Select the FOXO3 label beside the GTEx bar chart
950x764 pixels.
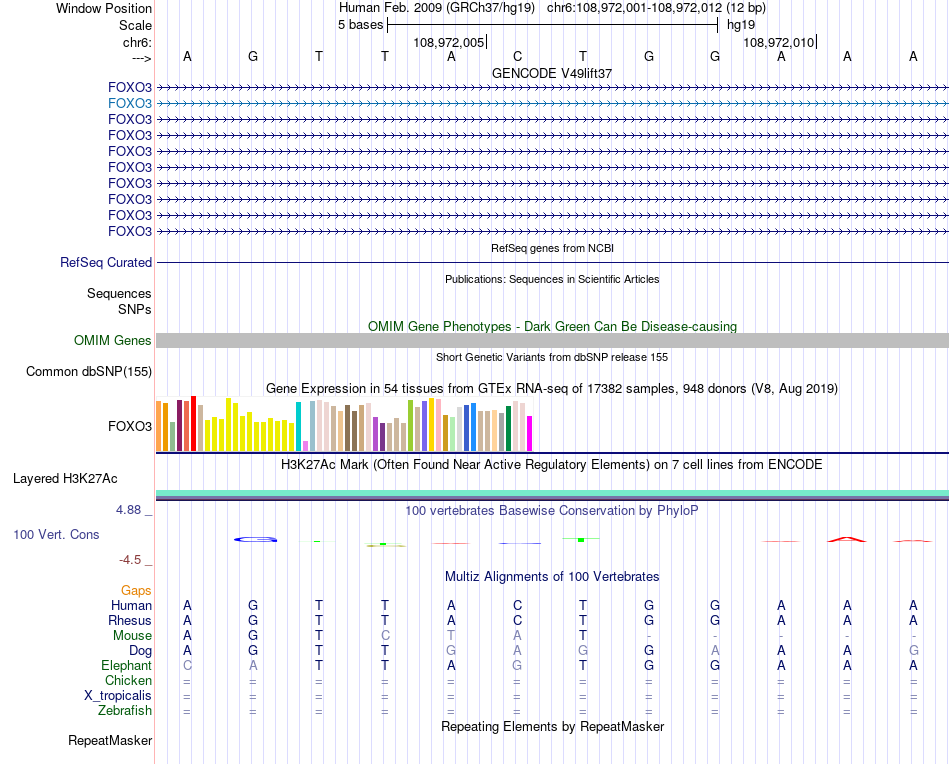[x=130, y=426]
